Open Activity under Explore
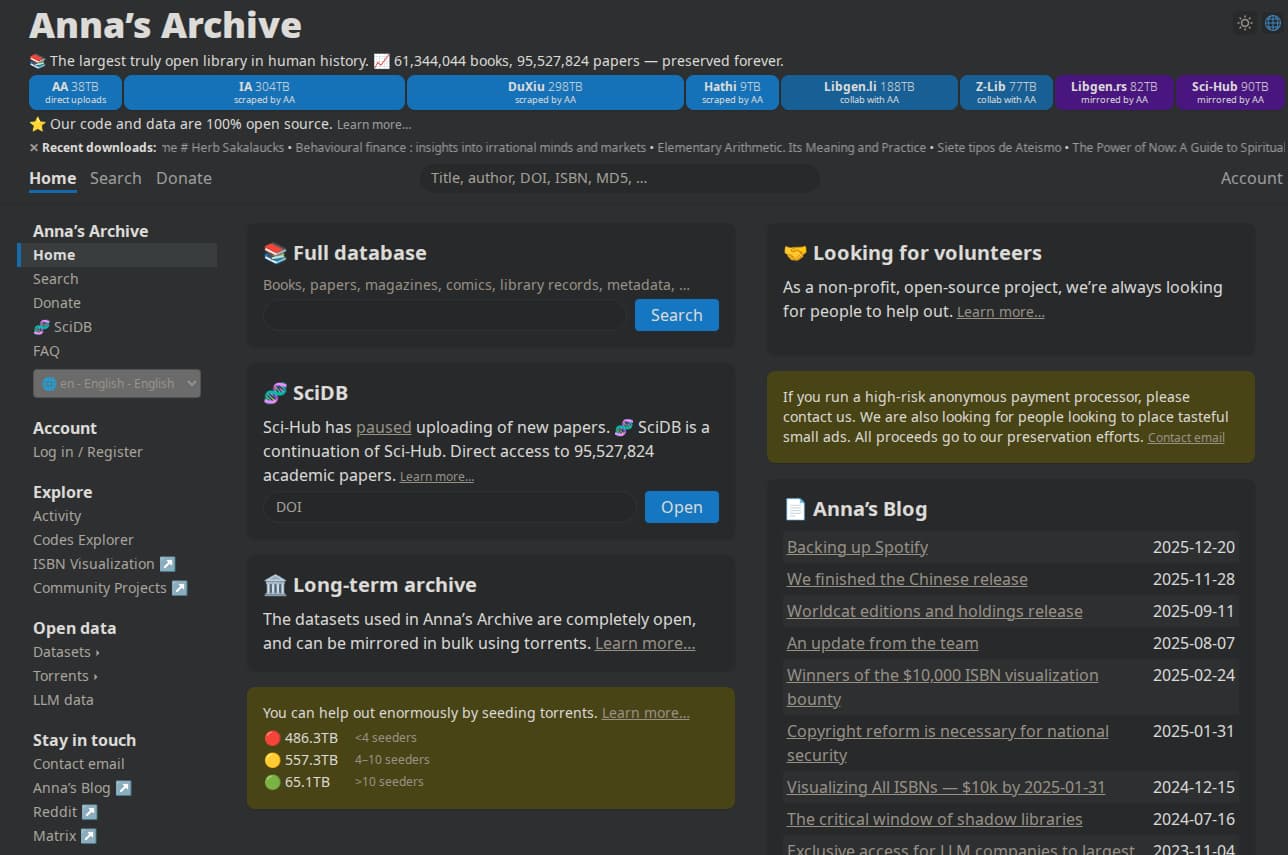The width and height of the screenshot is (1288, 855). pyautogui.click(x=57, y=516)
